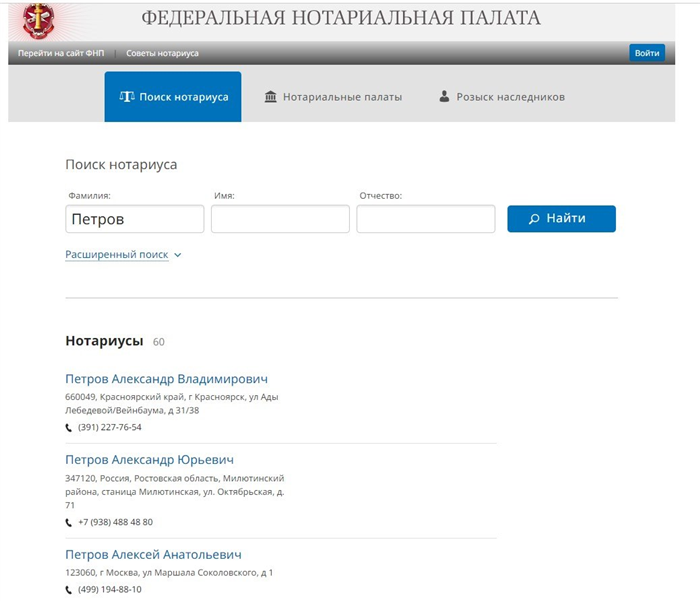
Task: Click the scales icon on Поиск нотариуса tab
Action: click(127, 96)
